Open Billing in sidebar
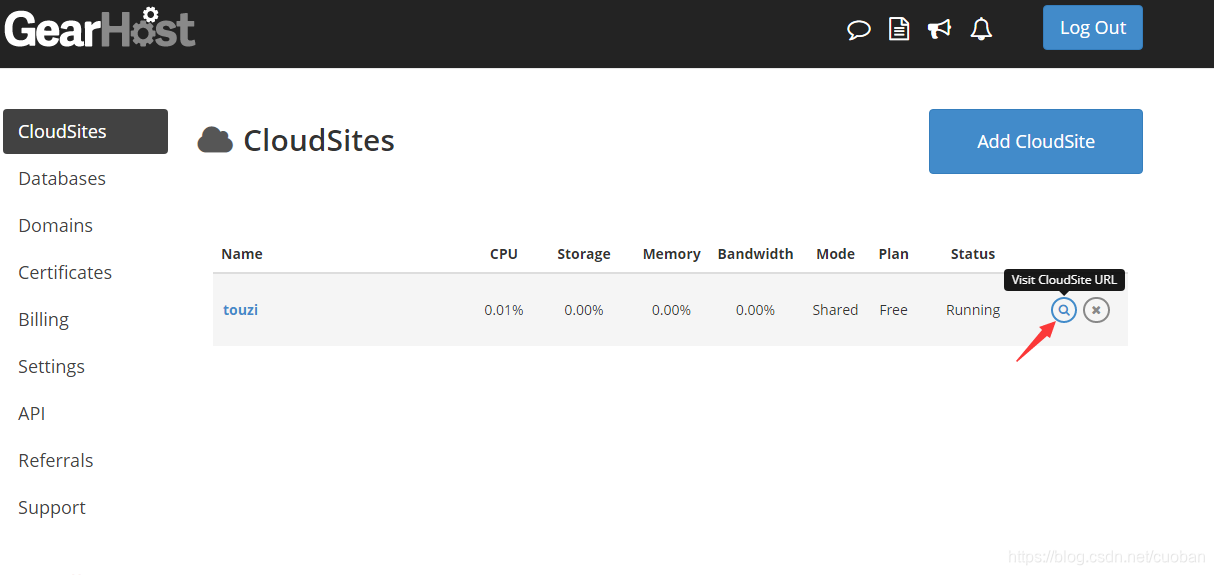The width and height of the screenshot is (1214, 575). coord(43,320)
